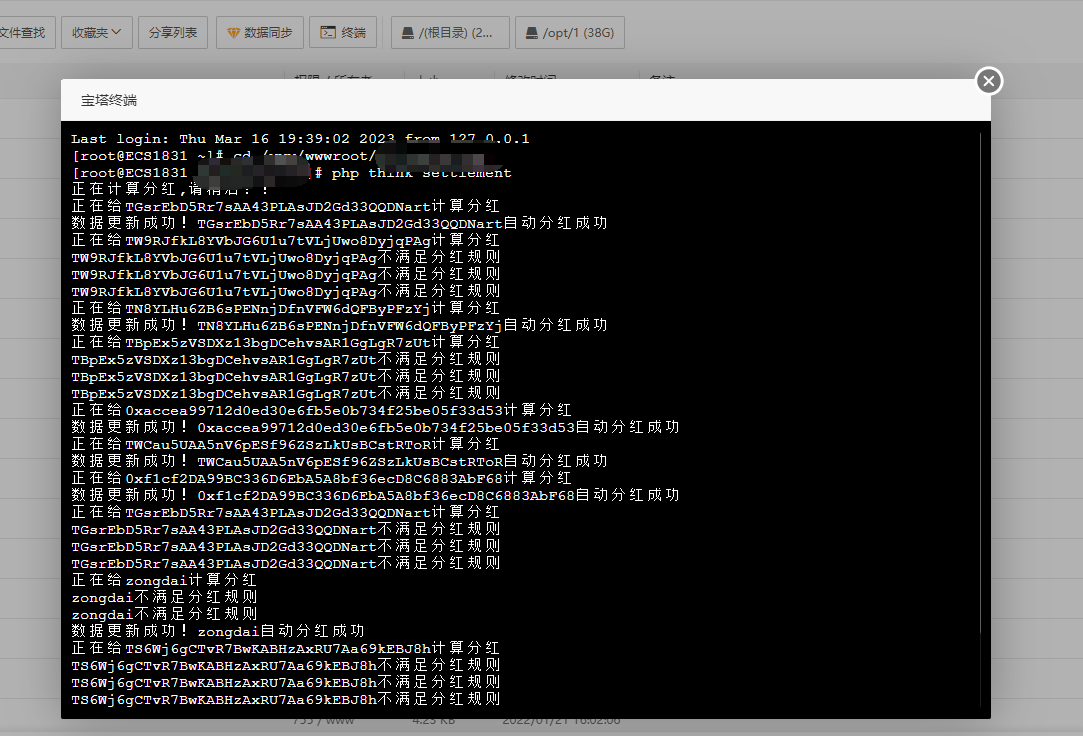Click the 0xaccea997 自动分红成功 line

point(376,427)
